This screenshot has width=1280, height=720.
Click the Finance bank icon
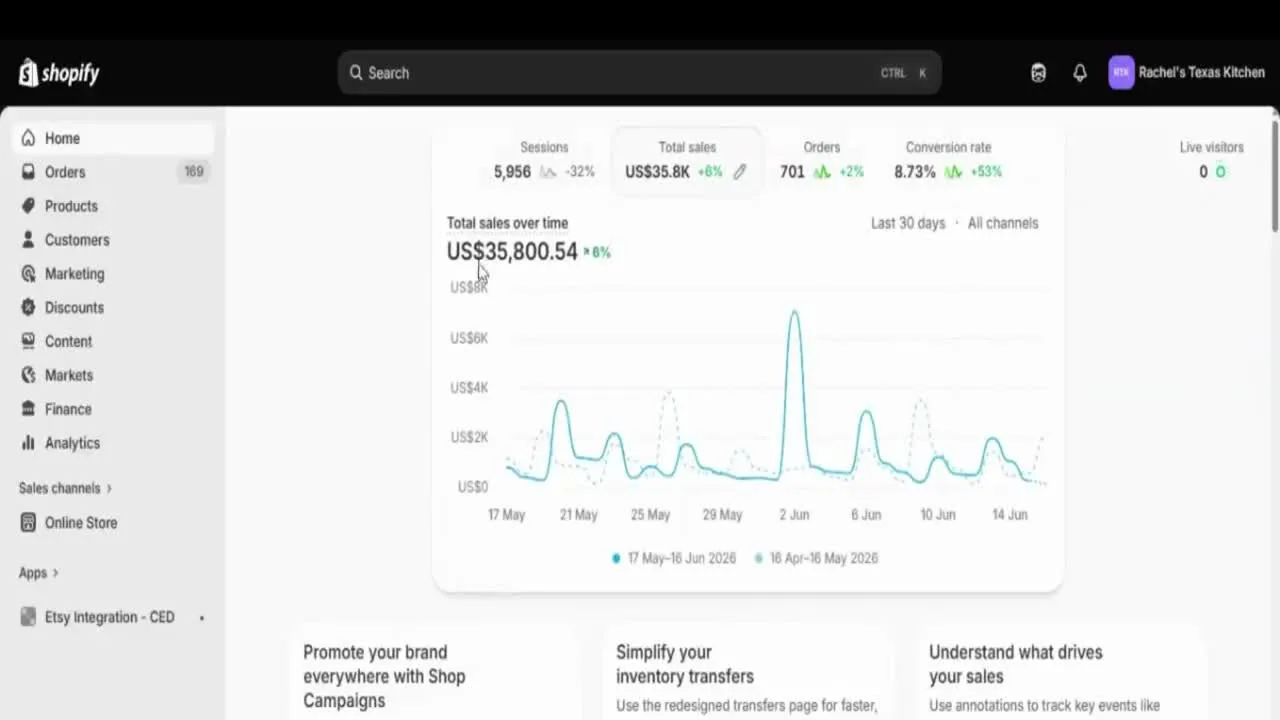tap(28, 409)
